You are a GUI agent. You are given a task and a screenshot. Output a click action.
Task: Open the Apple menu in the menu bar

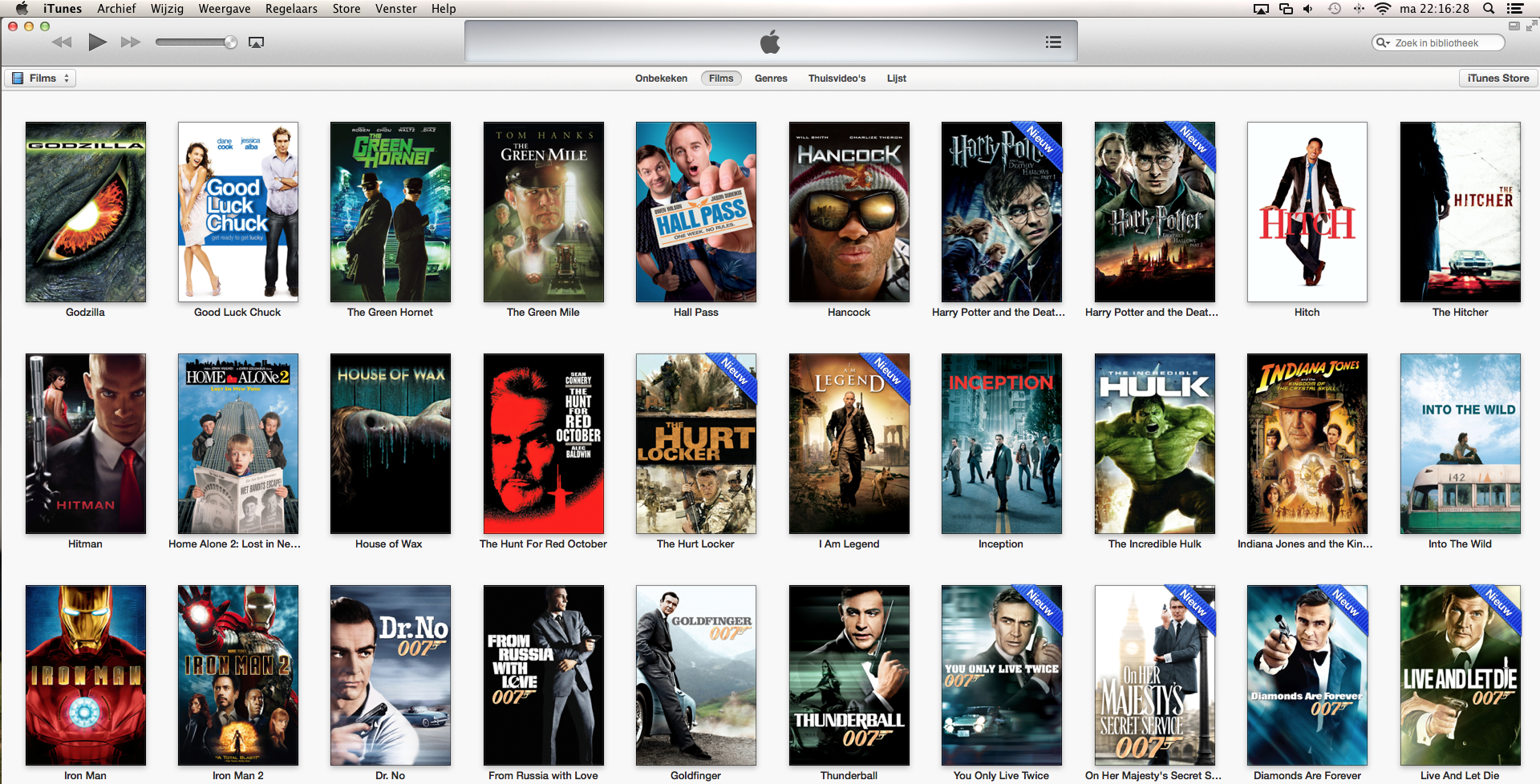[x=22, y=9]
